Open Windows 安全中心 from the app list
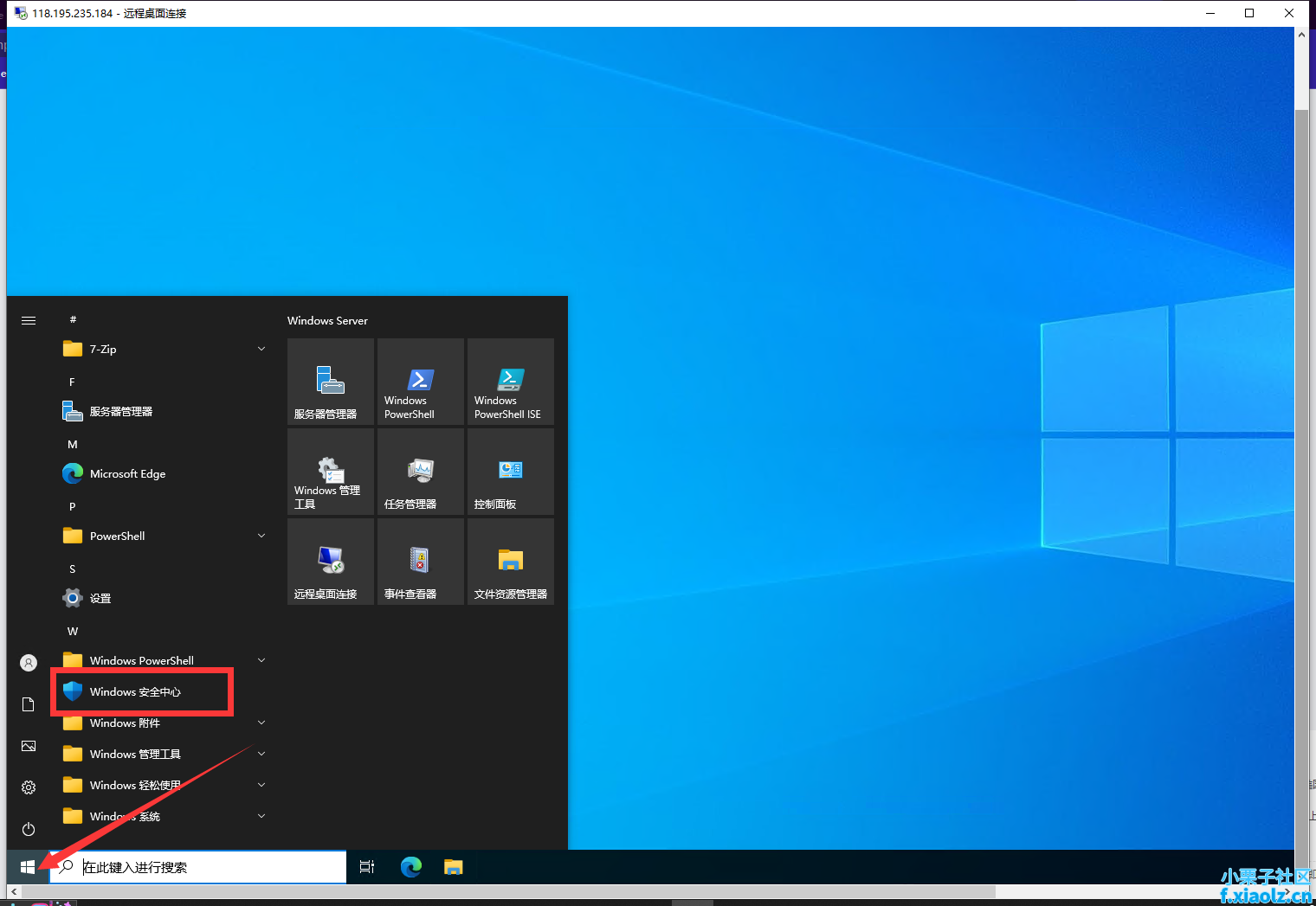This screenshot has width=1316, height=906. (135, 691)
